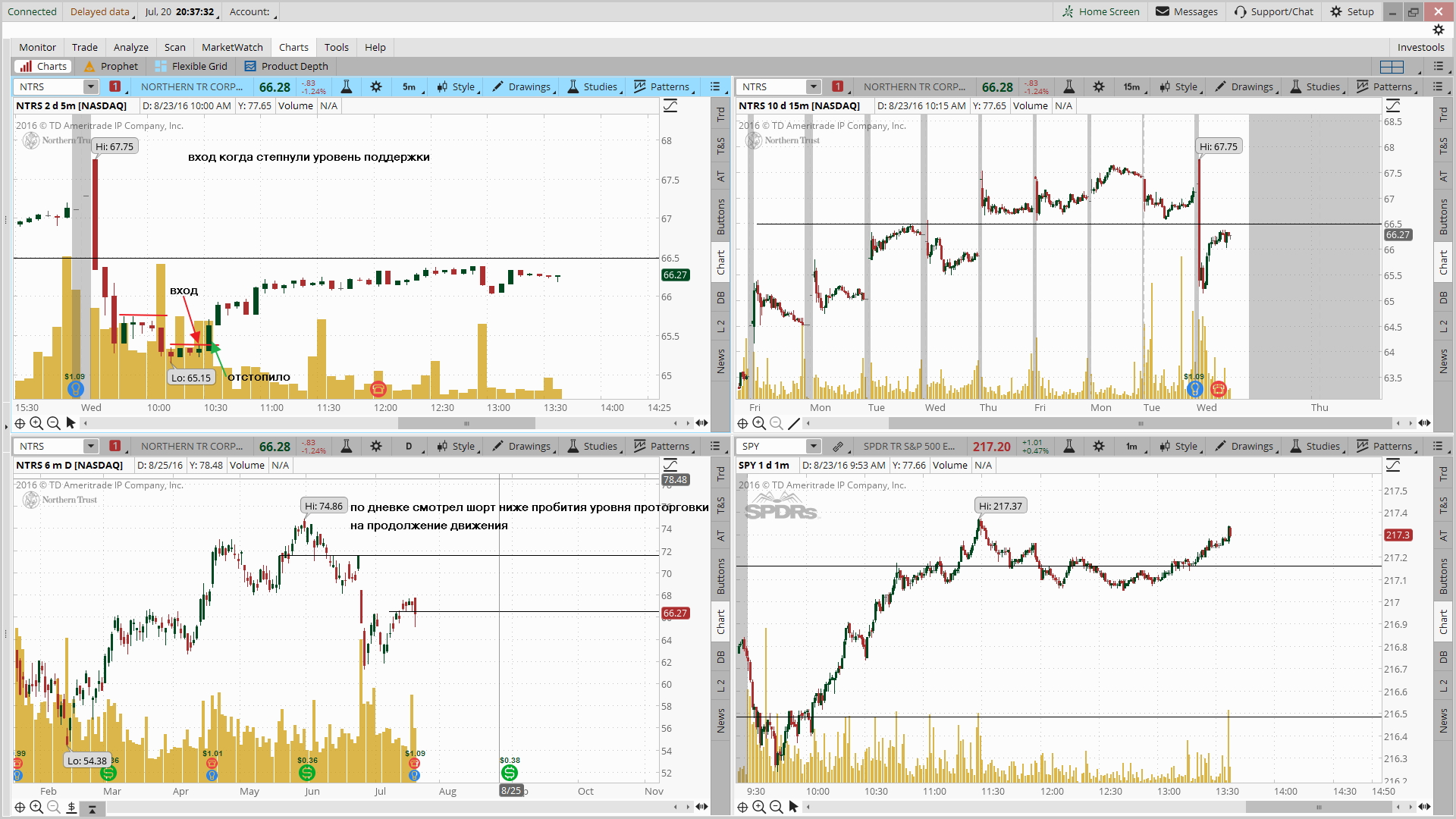Screen dimensions: 1456x819
Task: Open the D timeframe selector in daily chart
Action: click(409, 446)
